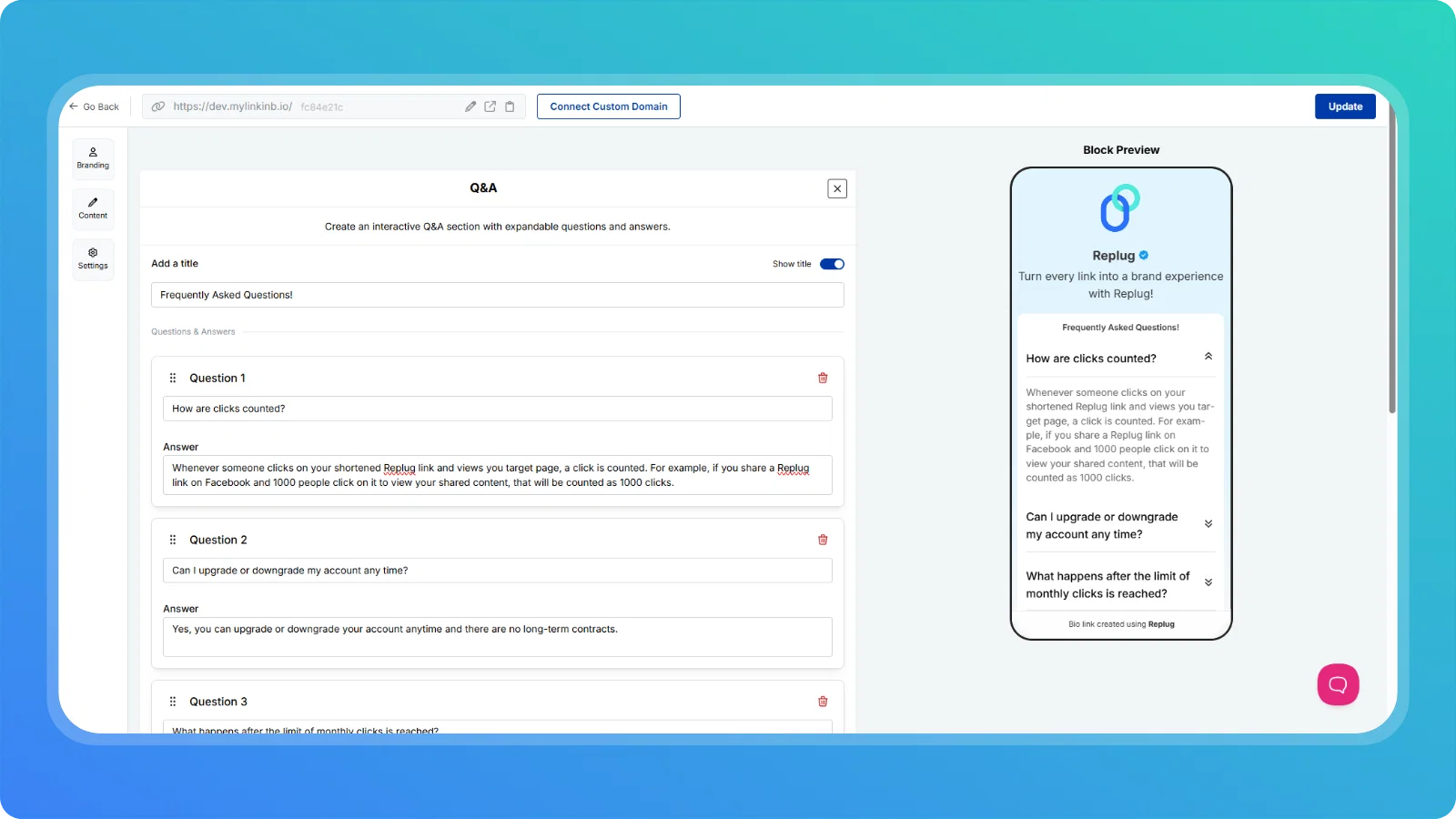This screenshot has height=819, width=1456.
Task: Grab the Question 2 drag handle
Action: pos(173,540)
